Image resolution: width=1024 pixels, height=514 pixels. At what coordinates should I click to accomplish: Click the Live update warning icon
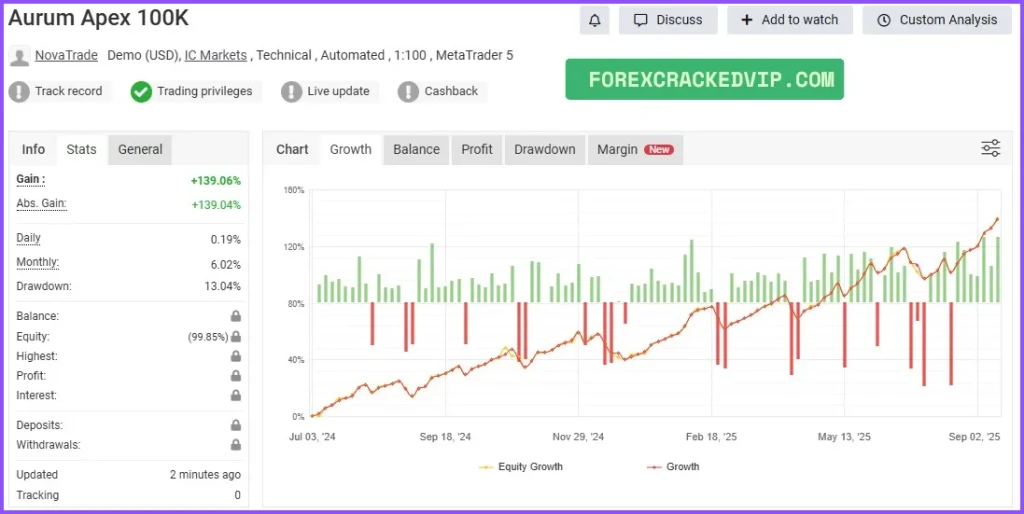tap(291, 91)
